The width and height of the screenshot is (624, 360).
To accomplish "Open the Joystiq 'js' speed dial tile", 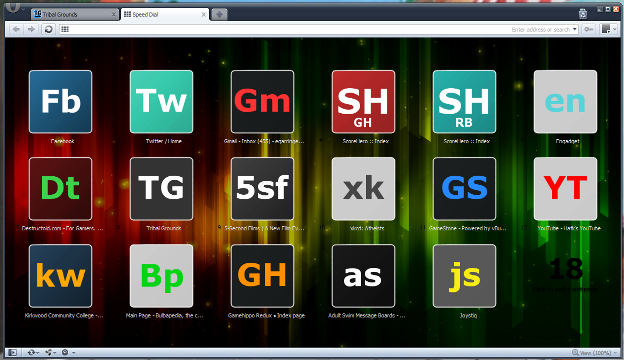I will click(464, 276).
